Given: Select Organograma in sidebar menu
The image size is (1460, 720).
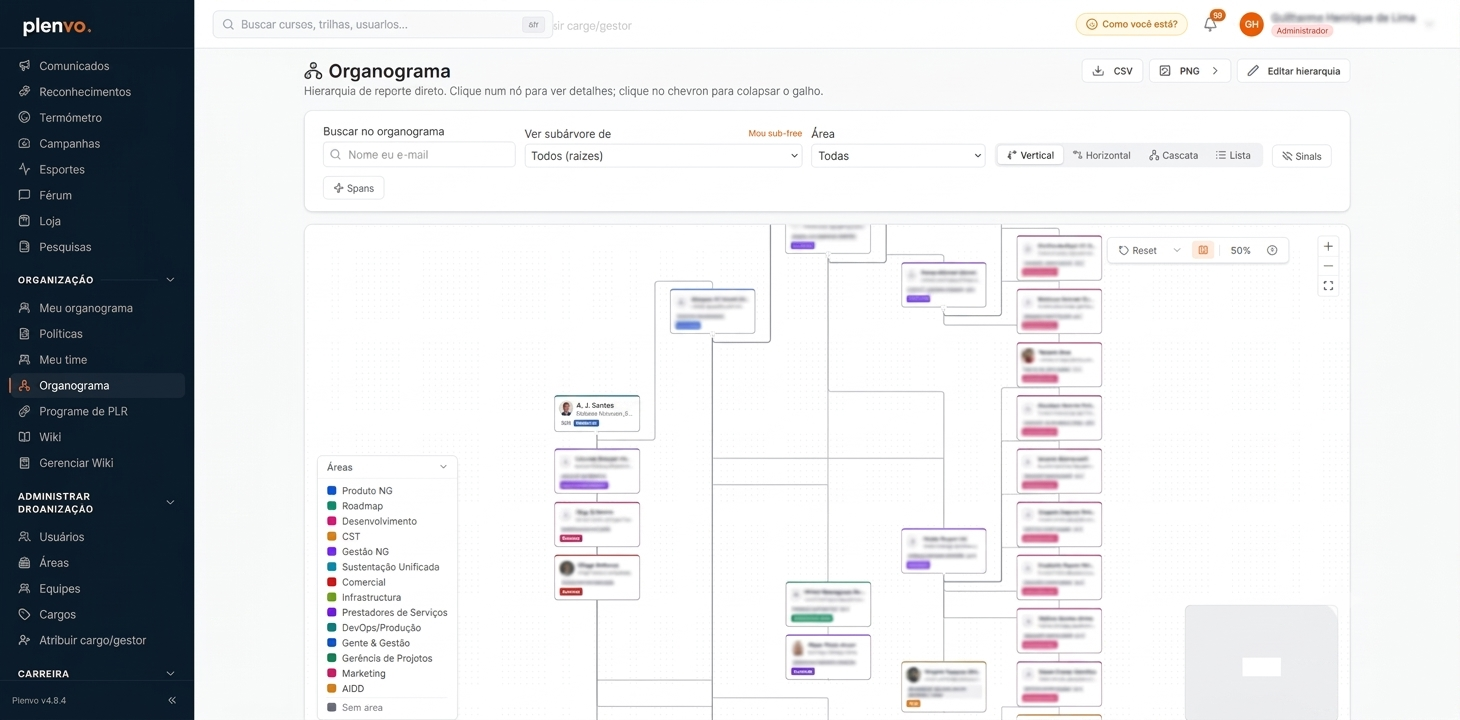Looking at the screenshot, I should [x=96, y=385].
